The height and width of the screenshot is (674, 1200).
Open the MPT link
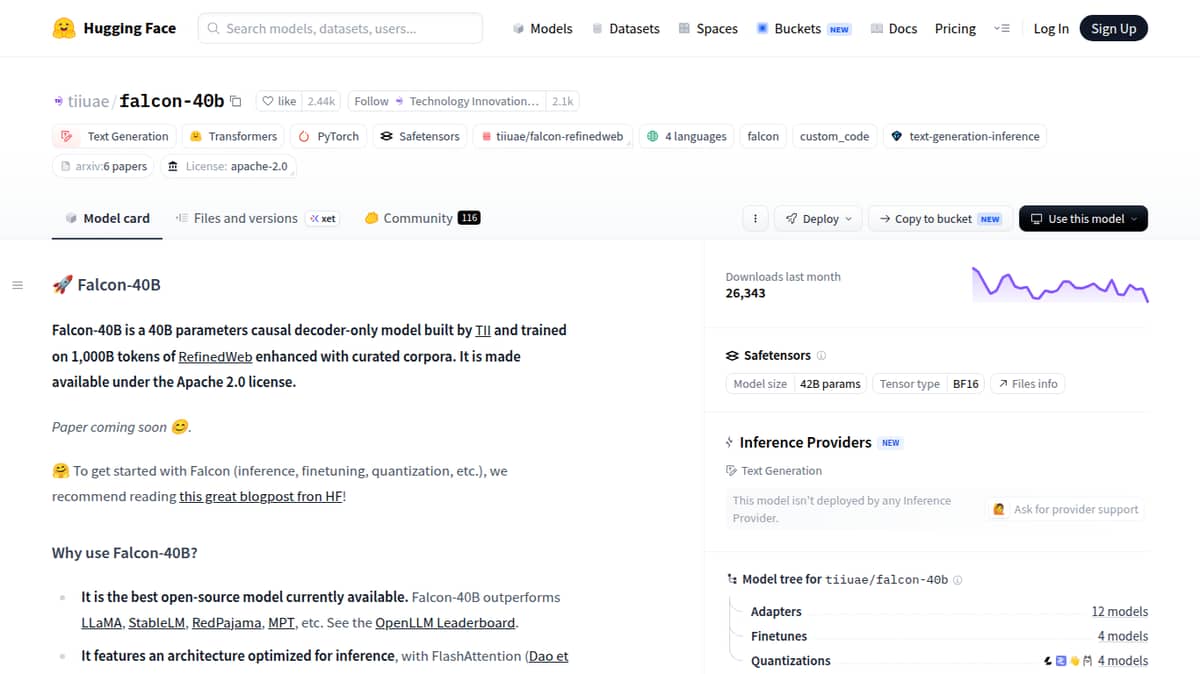281,622
